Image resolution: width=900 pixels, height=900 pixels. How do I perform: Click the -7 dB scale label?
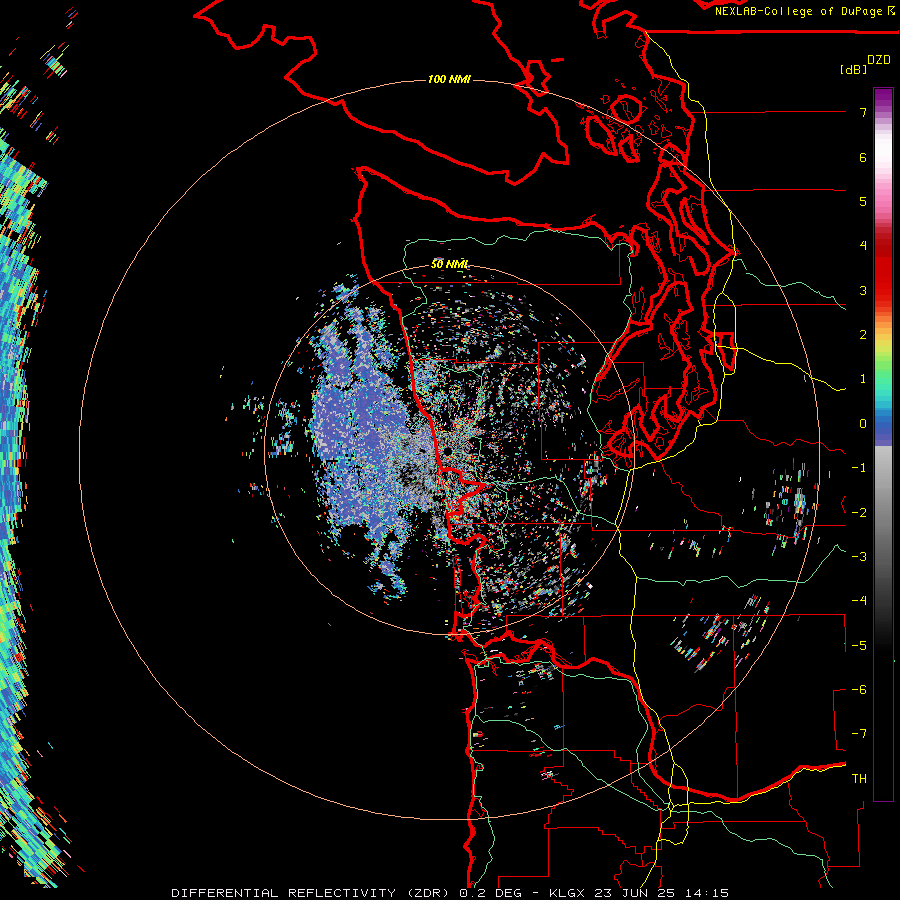[x=859, y=734]
